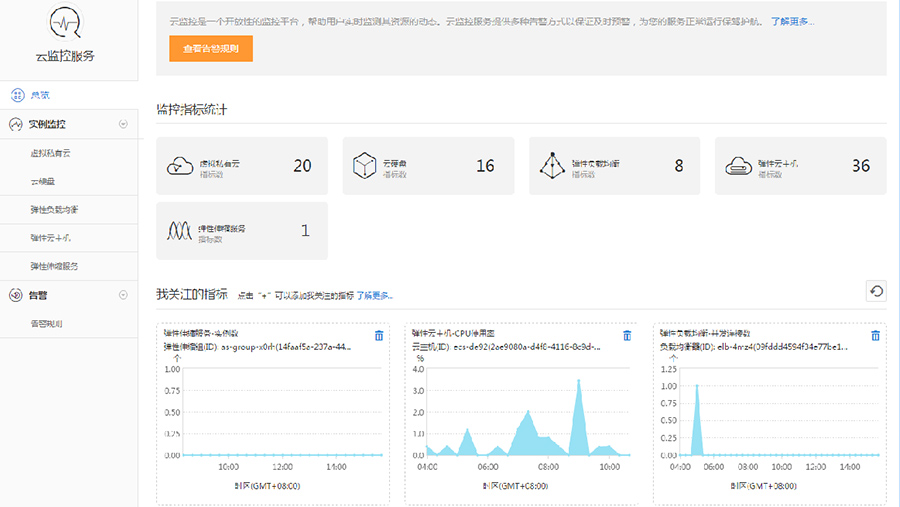Click 了解更多 link in top banner
This screenshot has width=900, height=507.
[792, 20]
